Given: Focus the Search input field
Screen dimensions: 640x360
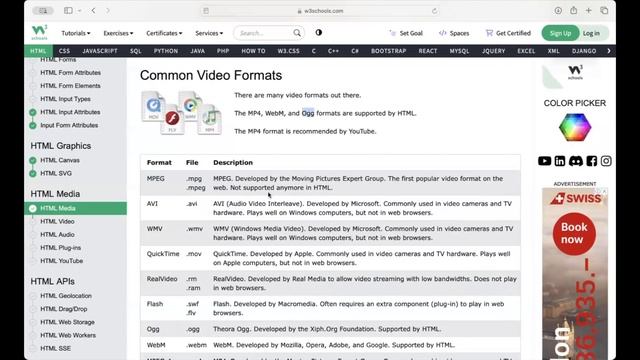Looking at the screenshot, I should (x=264, y=33).
